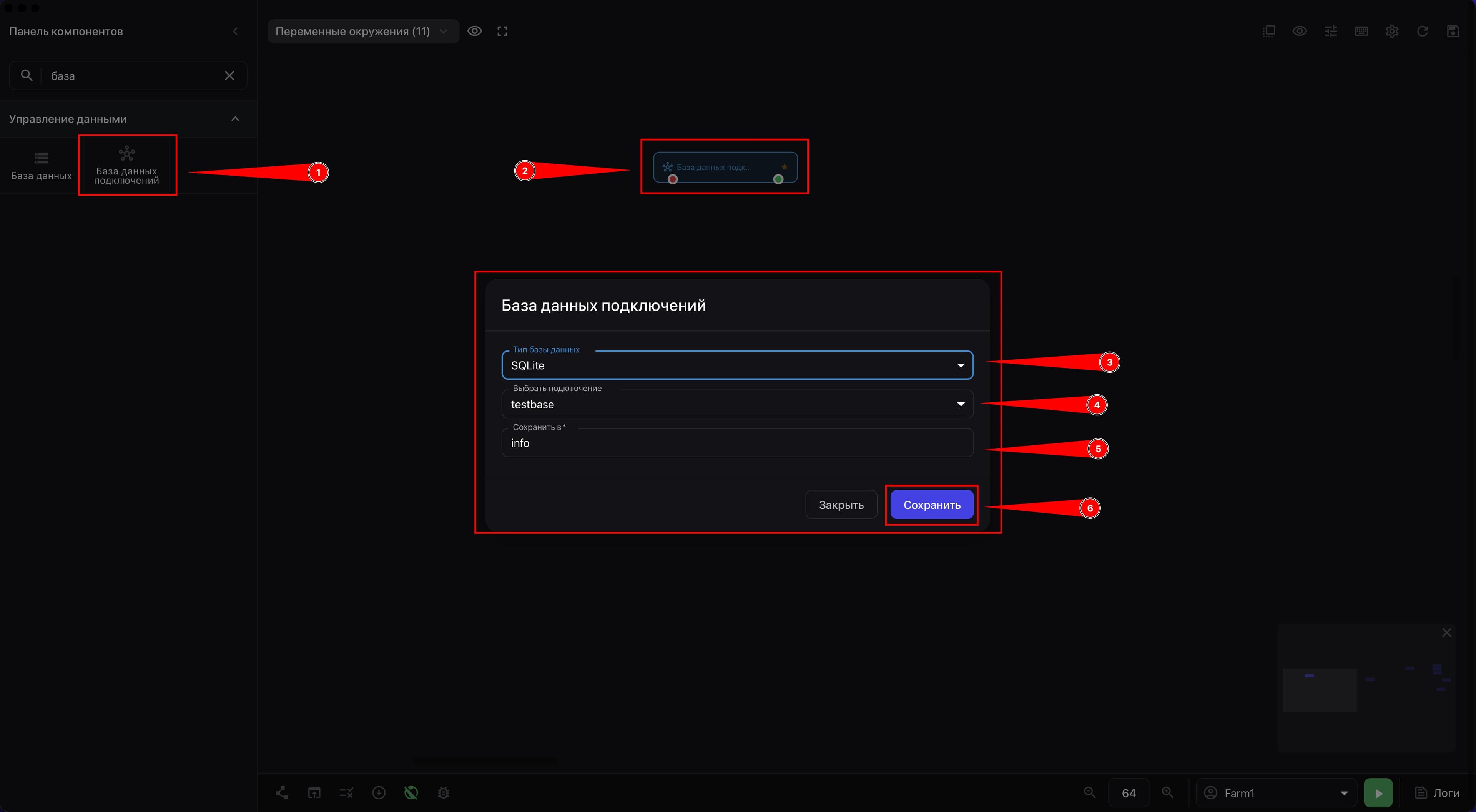The height and width of the screenshot is (812, 1476).
Task: Click the Сохранить в field with info
Action: pyautogui.click(x=738, y=443)
